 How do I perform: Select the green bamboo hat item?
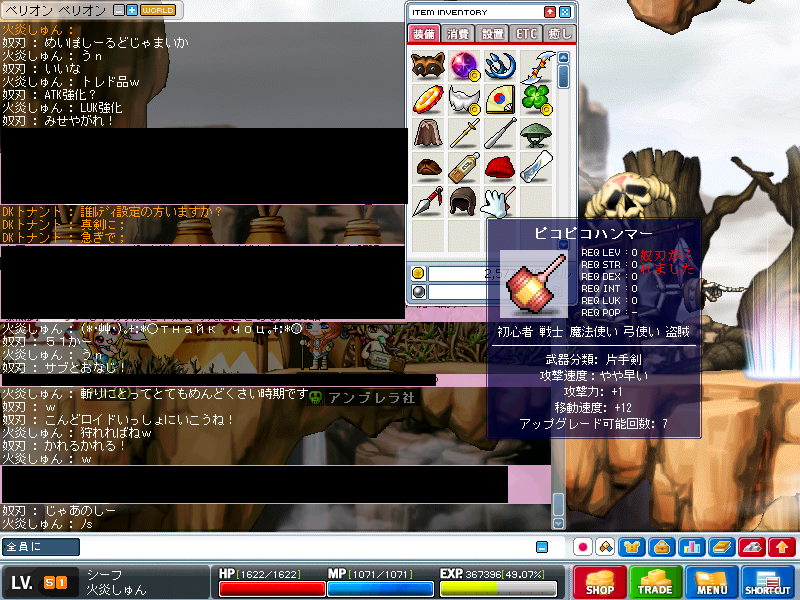[536, 134]
